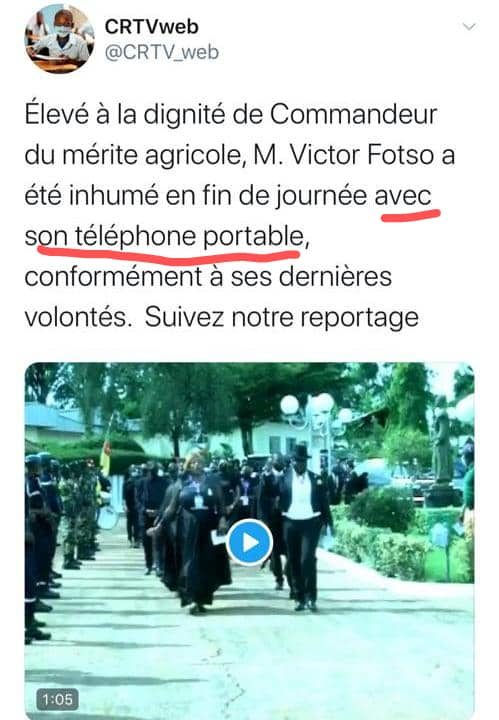Click 'Commandeur' in the tweet text
Image resolution: width=499 pixels, height=720 pixels.
(x=353, y=114)
